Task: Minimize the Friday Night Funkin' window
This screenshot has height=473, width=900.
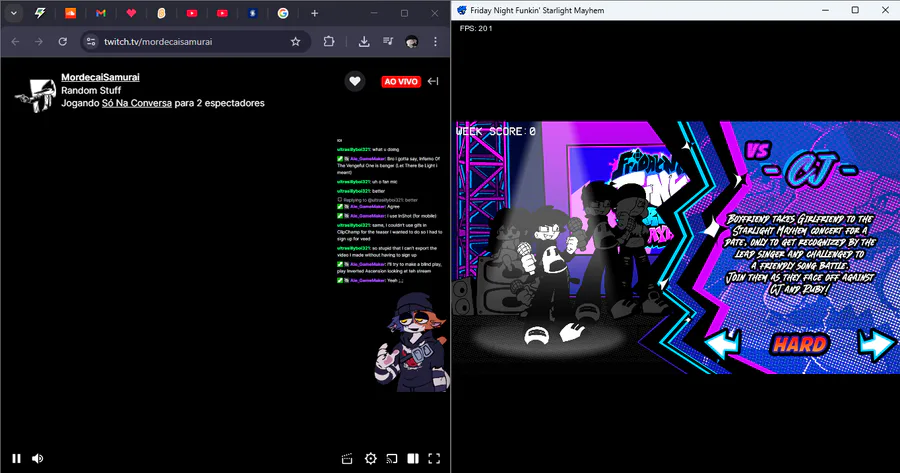Action: coord(825,10)
